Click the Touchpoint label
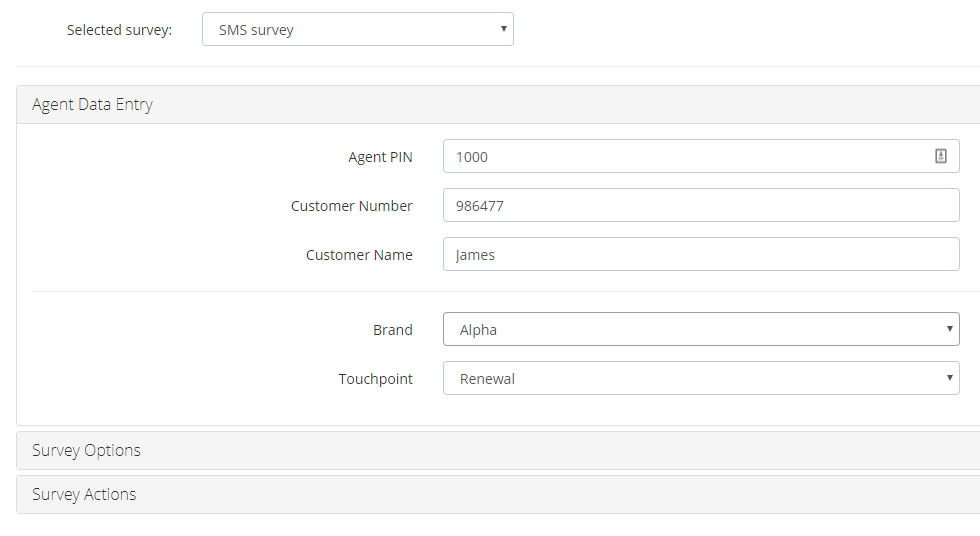 (375, 379)
